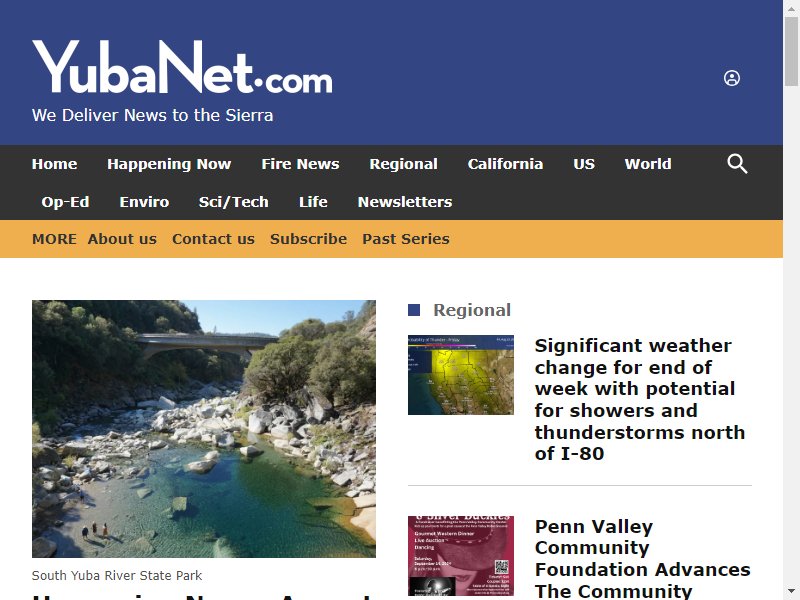Click the YubaNet.com logo
Image resolution: width=800 pixels, height=600 pixels.
pos(182,67)
